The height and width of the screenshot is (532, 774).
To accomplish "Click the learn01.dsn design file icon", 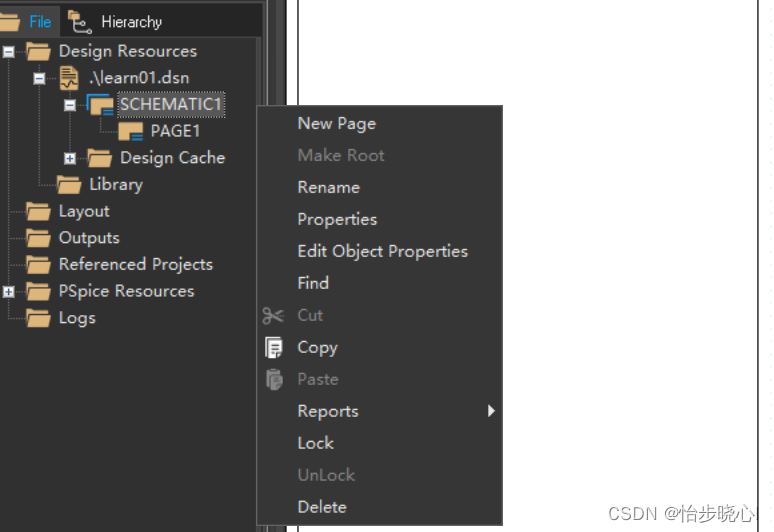I will tap(69, 78).
